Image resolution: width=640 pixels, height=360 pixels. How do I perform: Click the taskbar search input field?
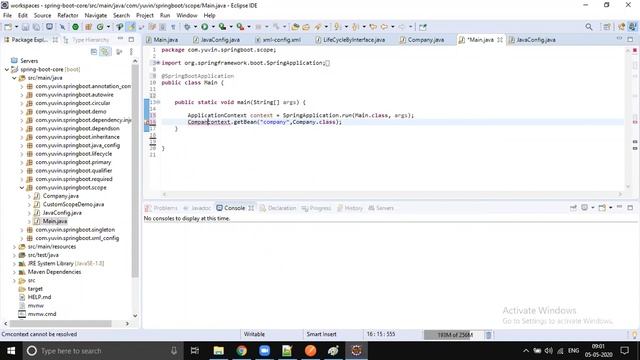[102, 351]
